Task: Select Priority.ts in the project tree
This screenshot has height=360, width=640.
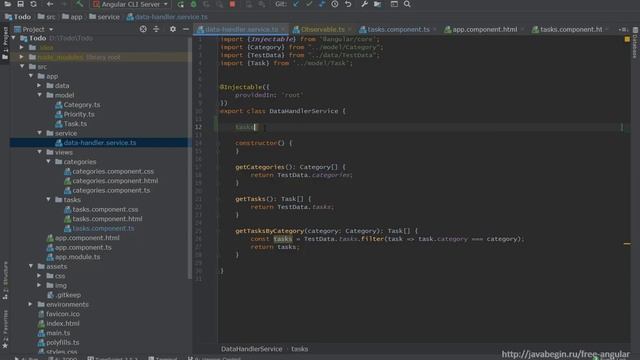Action: [x=75, y=114]
